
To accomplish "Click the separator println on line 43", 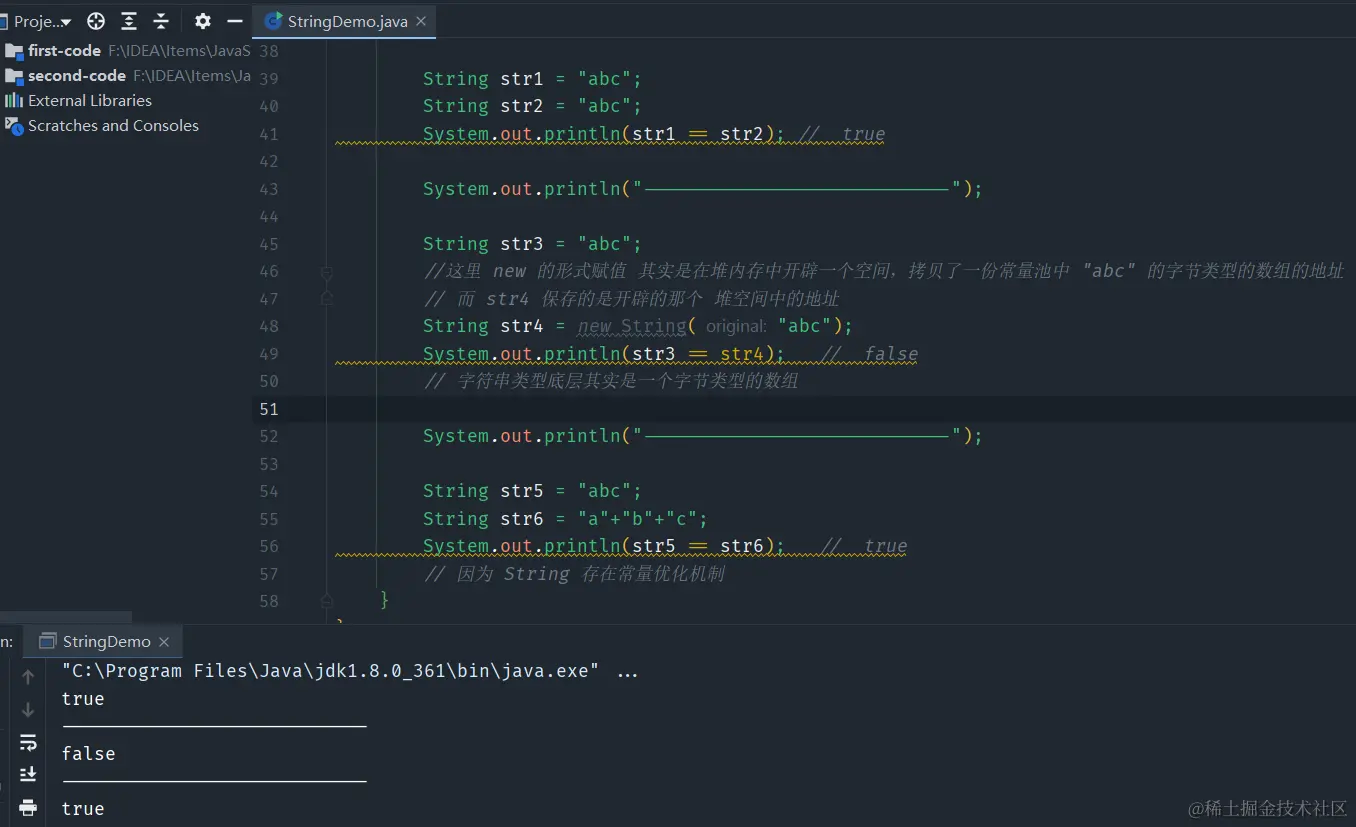I will (x=703, y=189).
